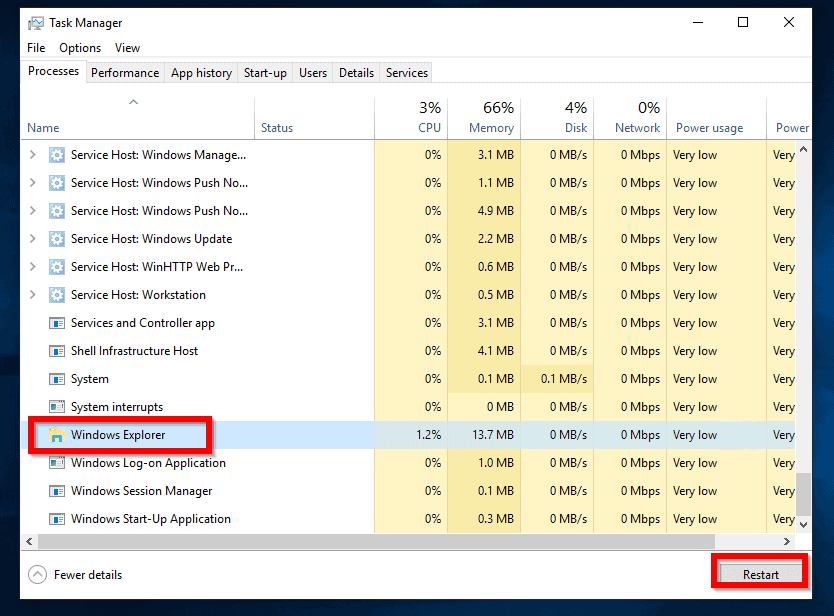Viewport: 834px width, 616px height.
Task: Click gear icon of Service Host: Windows Update
Action: tap(57, 239)
